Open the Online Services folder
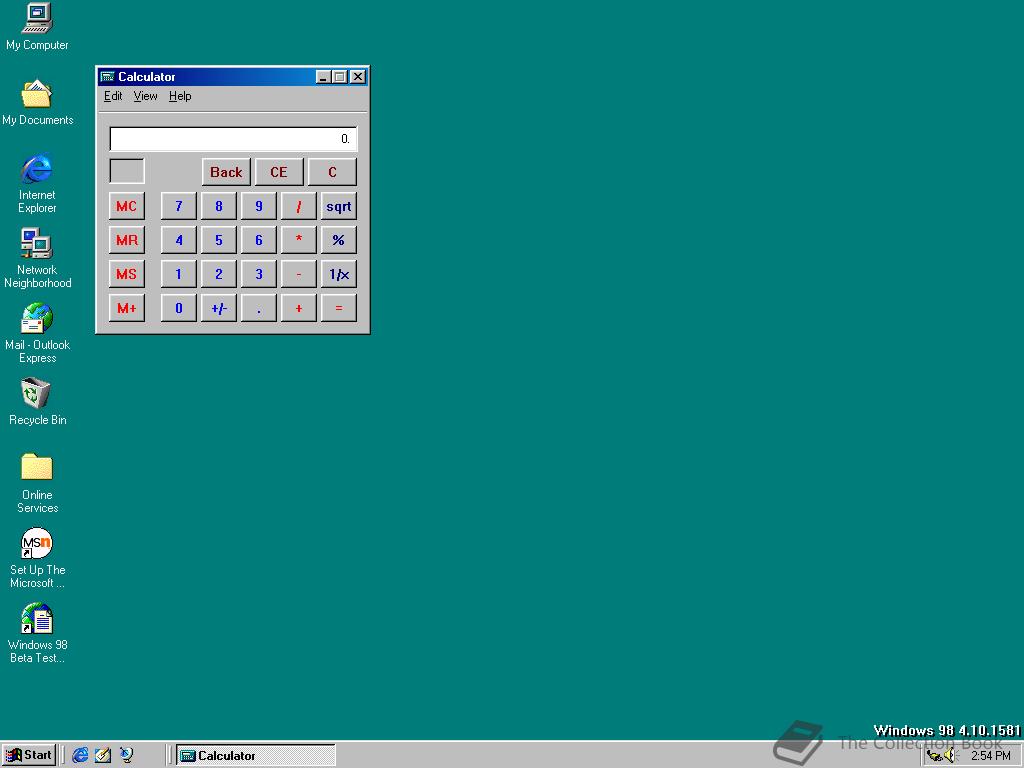 [x=37, y=483]
